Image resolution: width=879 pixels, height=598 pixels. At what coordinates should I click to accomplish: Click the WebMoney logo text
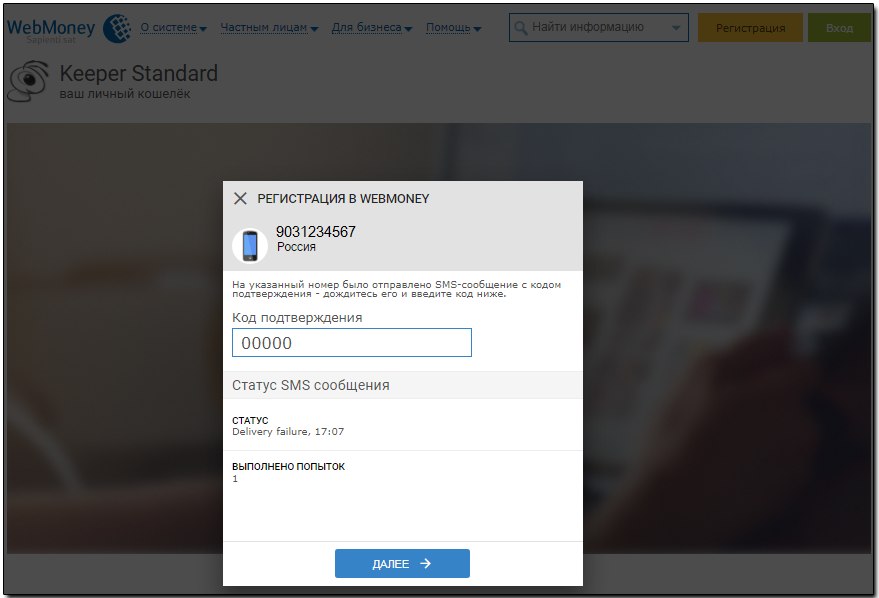[51, 29]
